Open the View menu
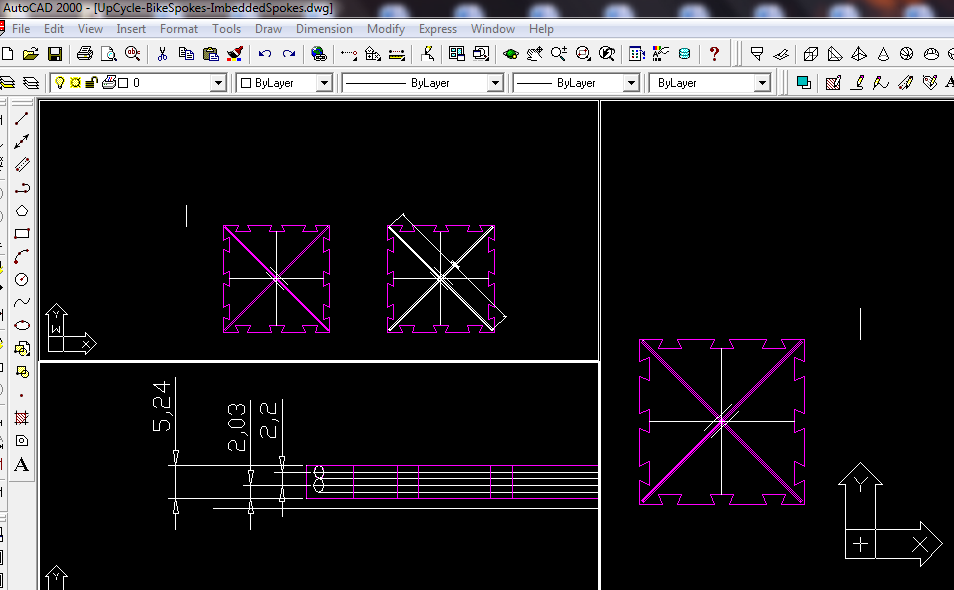The image size is (954, 590). (x=90, y=29)
